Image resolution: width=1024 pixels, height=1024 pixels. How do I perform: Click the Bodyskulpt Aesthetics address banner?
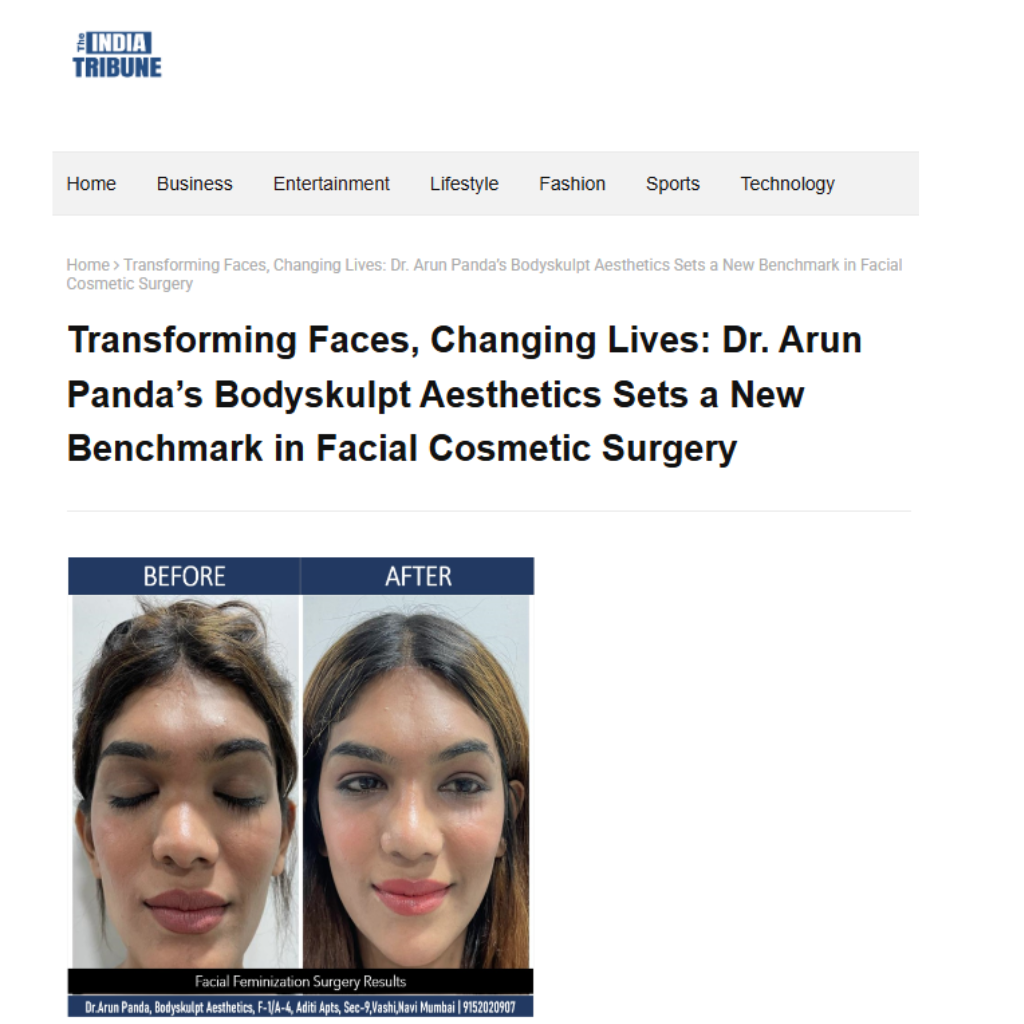click(300, 1006)
